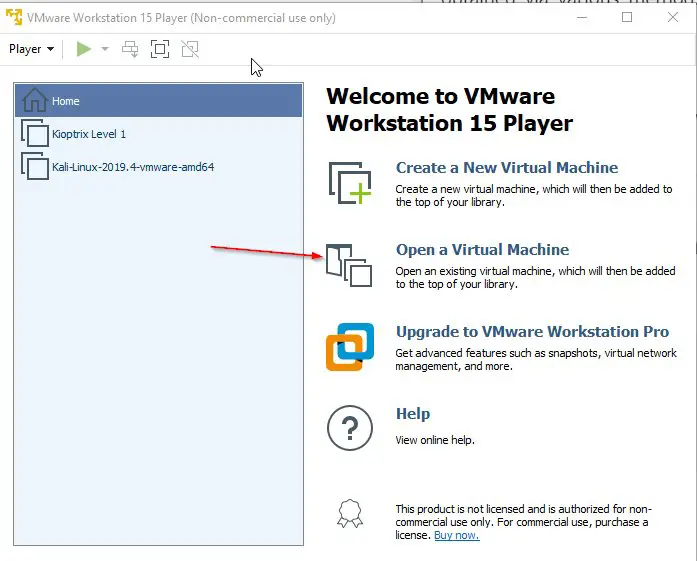Click Upgrade to VMware Workstation Pro link
Screen dimensions: 697x561
(x=532, y=332)
